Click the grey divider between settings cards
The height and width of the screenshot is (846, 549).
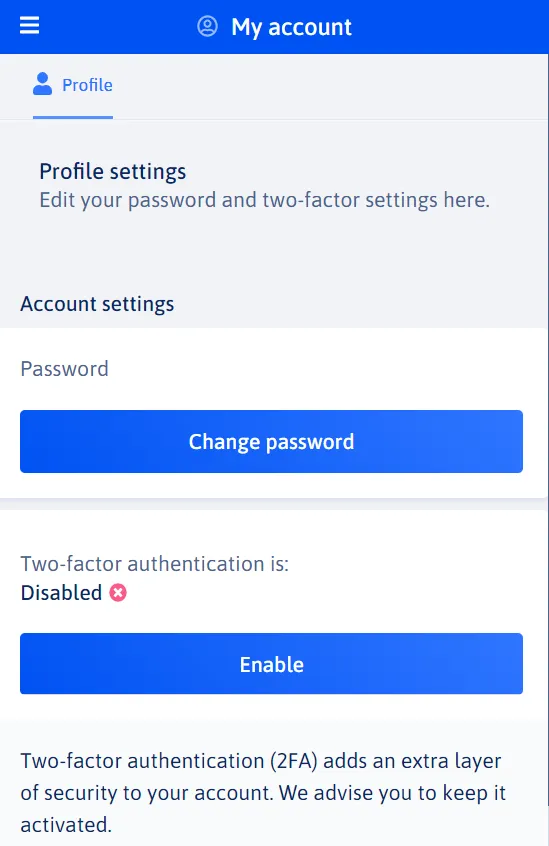click(274, 504)
